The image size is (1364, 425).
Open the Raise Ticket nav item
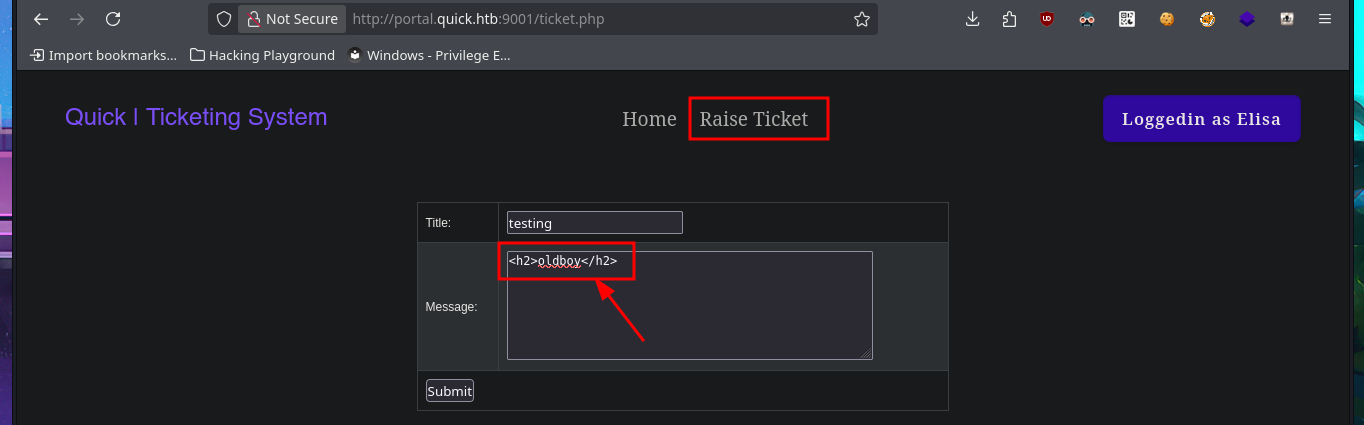pos(753,119)
